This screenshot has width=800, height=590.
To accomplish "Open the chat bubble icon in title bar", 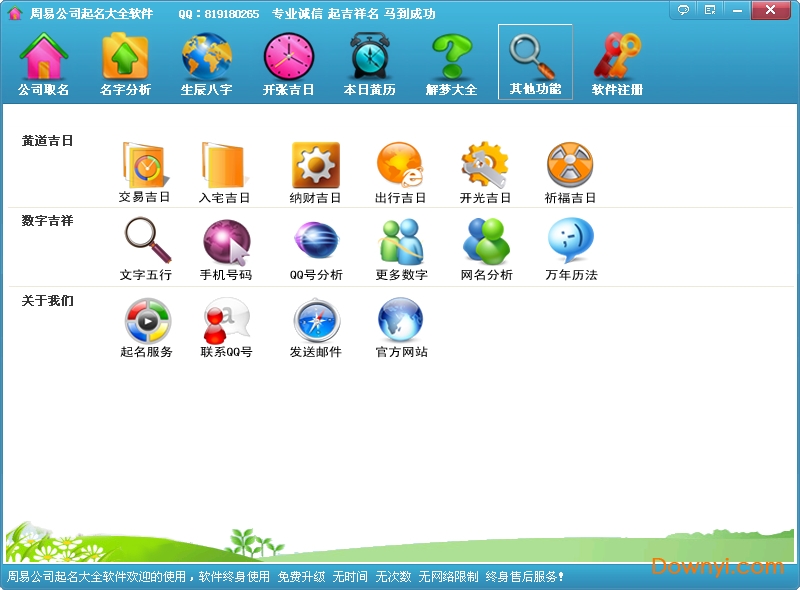I will (x=684, y=10).
